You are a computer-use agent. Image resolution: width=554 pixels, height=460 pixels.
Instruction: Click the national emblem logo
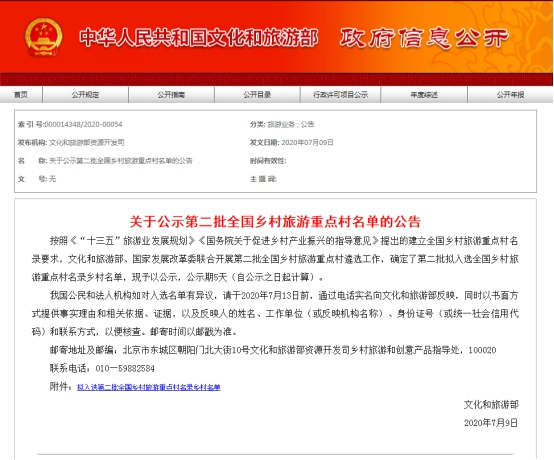point(44,37)
